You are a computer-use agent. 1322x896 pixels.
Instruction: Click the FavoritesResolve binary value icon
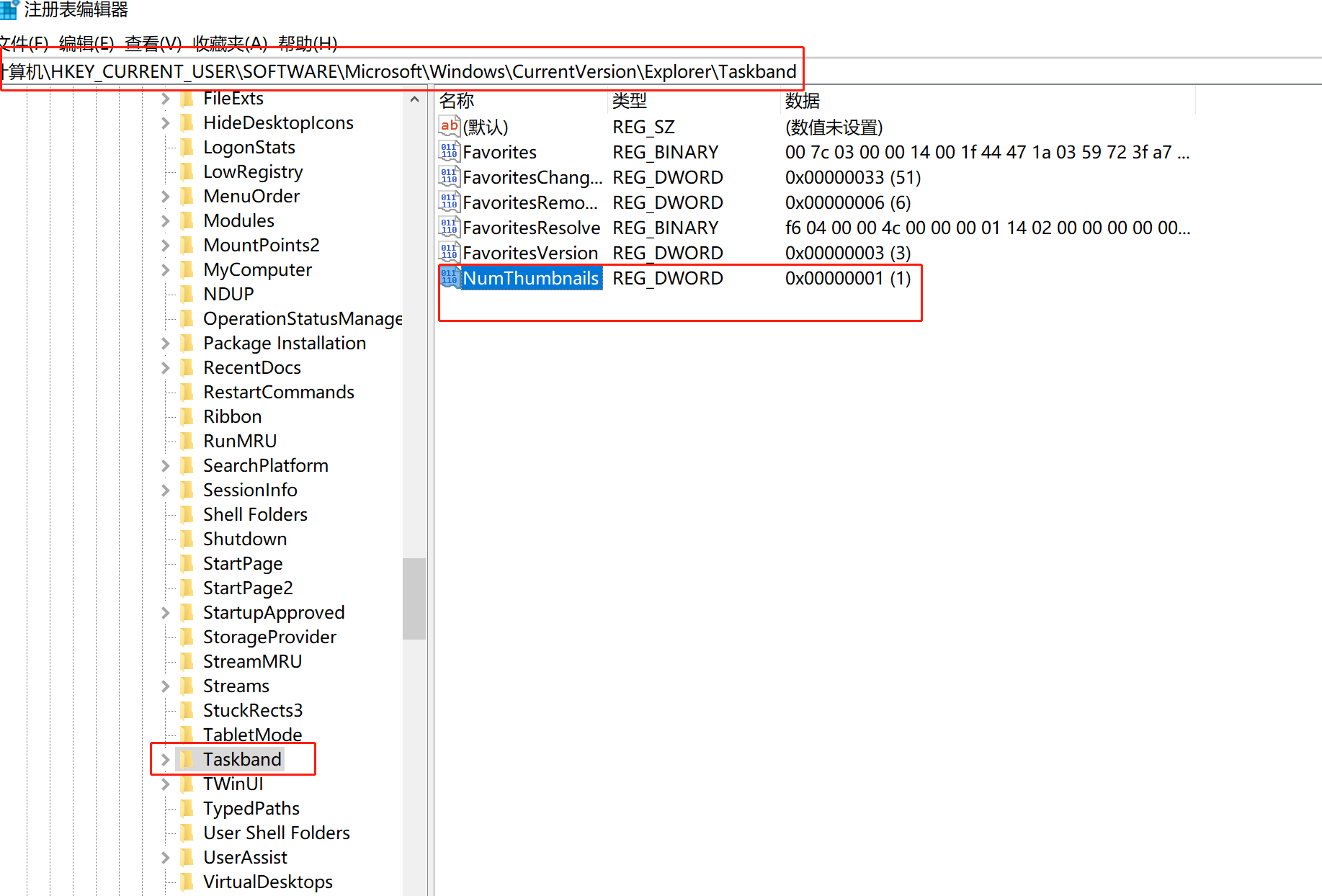(x=449, y=227)
